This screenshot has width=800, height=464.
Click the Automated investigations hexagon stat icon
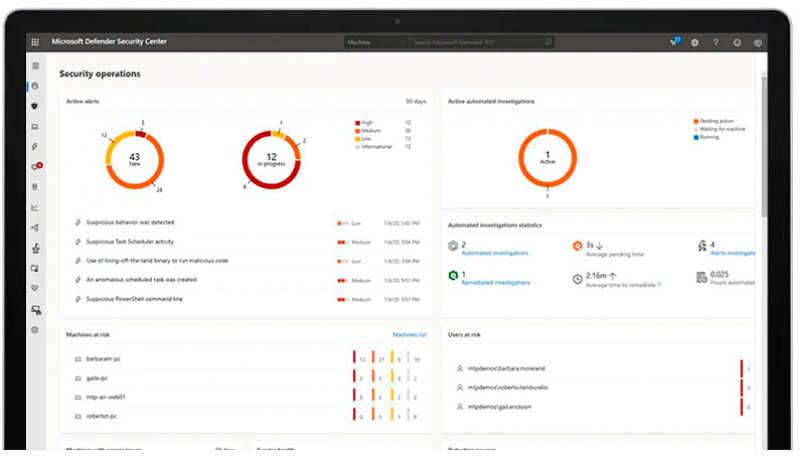[x=453, y=247]
